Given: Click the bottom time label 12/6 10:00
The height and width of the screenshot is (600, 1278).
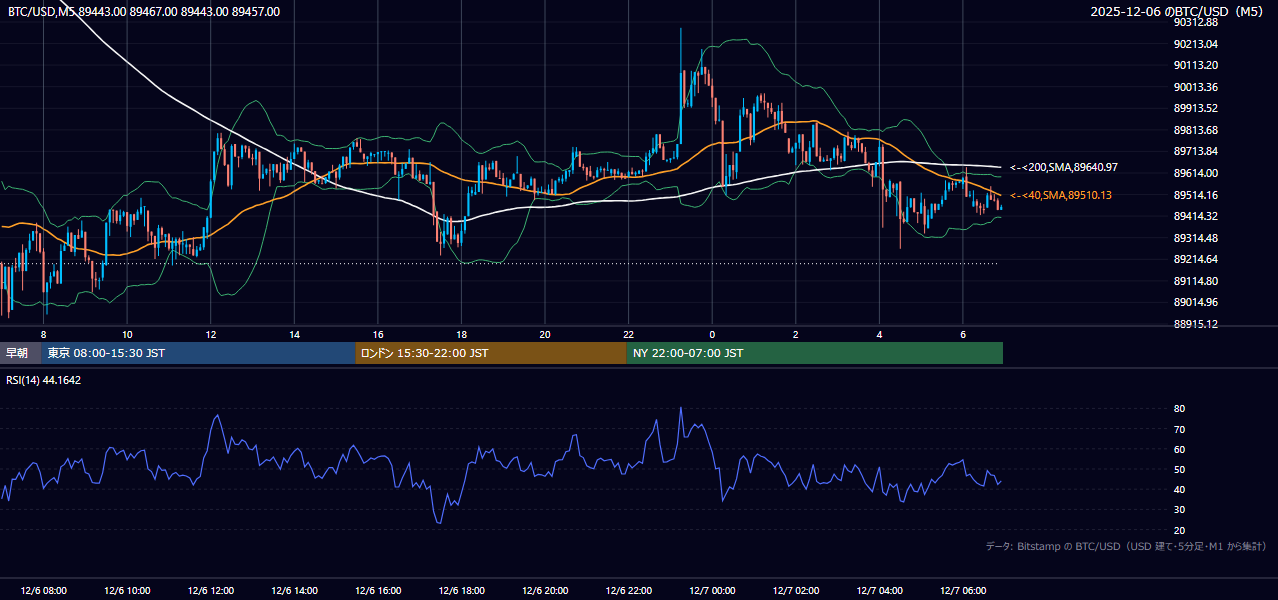Looking at the screenshot, I should coord(127,591).
